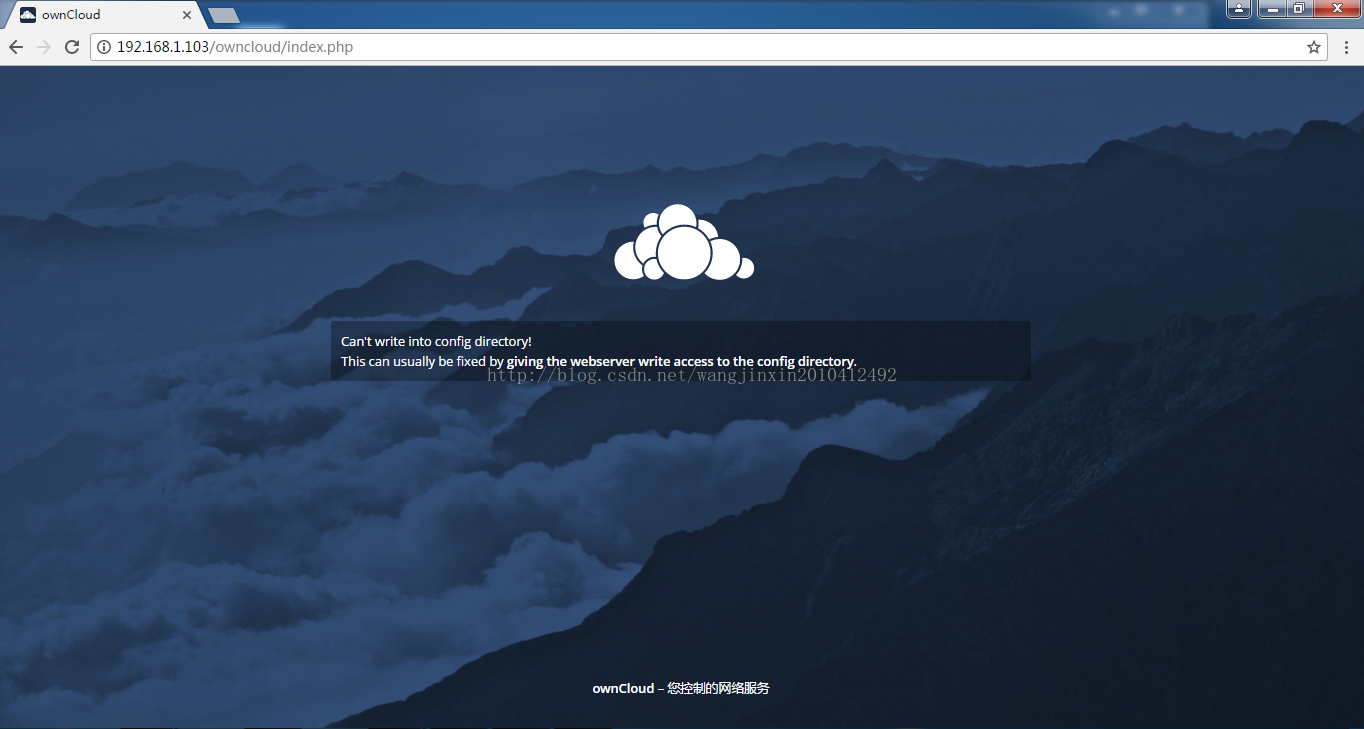
Task: Click the browser forward arrow
Action: point(44,47)
